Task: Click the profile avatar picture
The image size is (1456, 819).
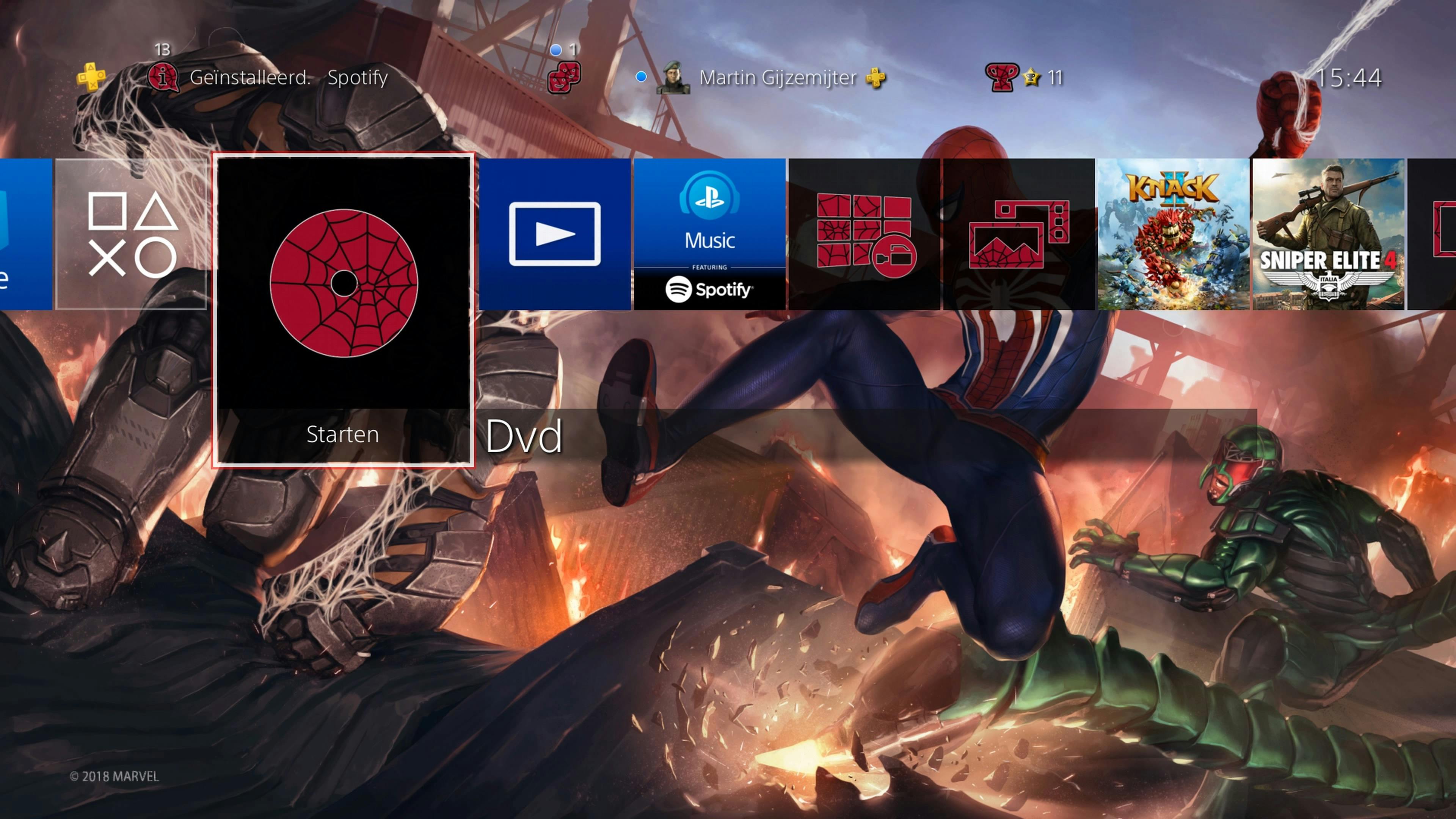Action: point(673,77)
